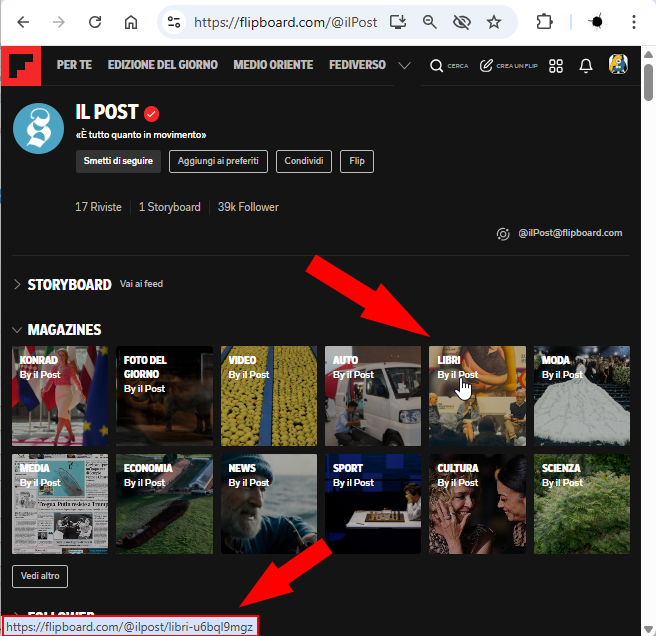Open Edizione del Giorno tab

click(163, 65)
